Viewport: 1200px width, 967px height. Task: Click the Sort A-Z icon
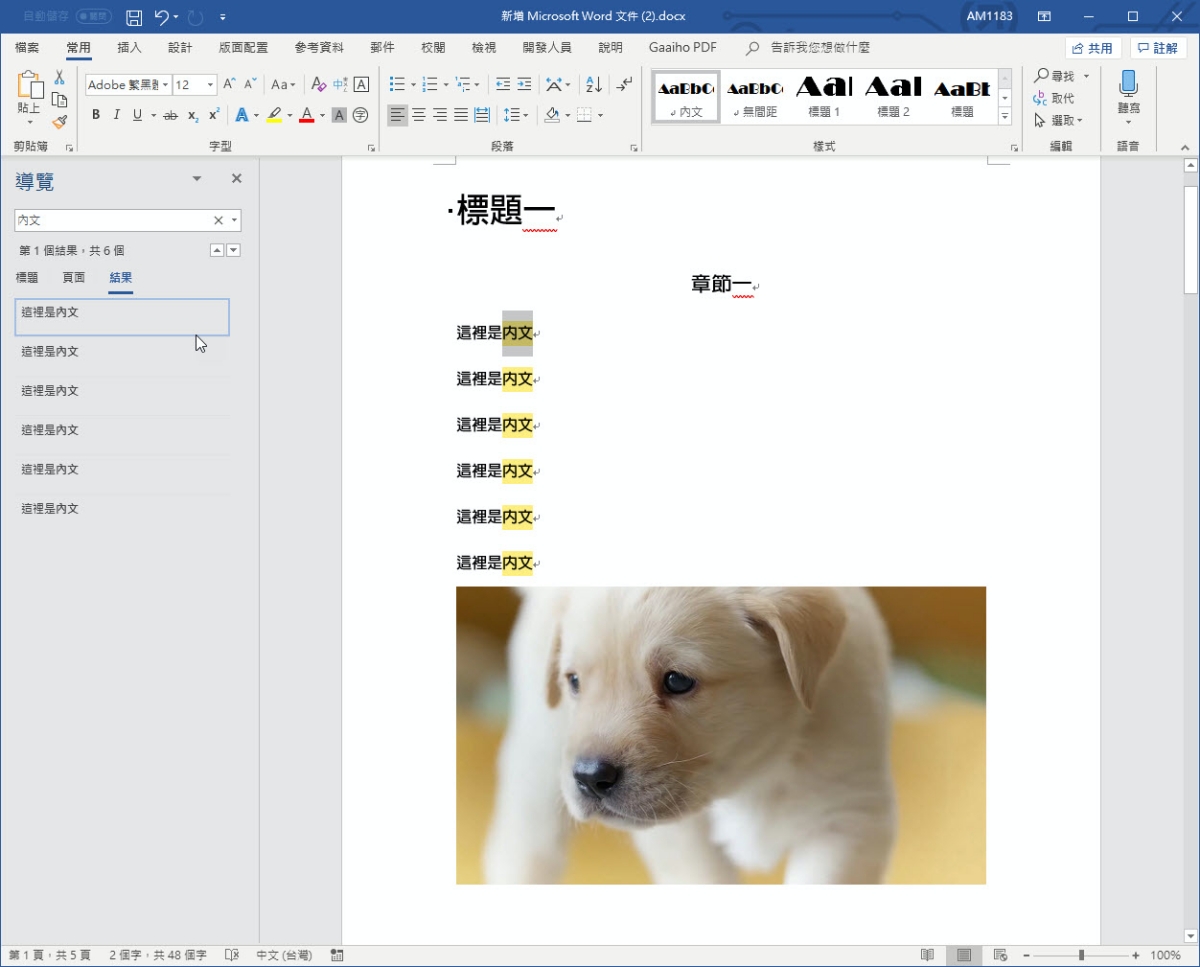pyautogui.click(x=593, y=85)
